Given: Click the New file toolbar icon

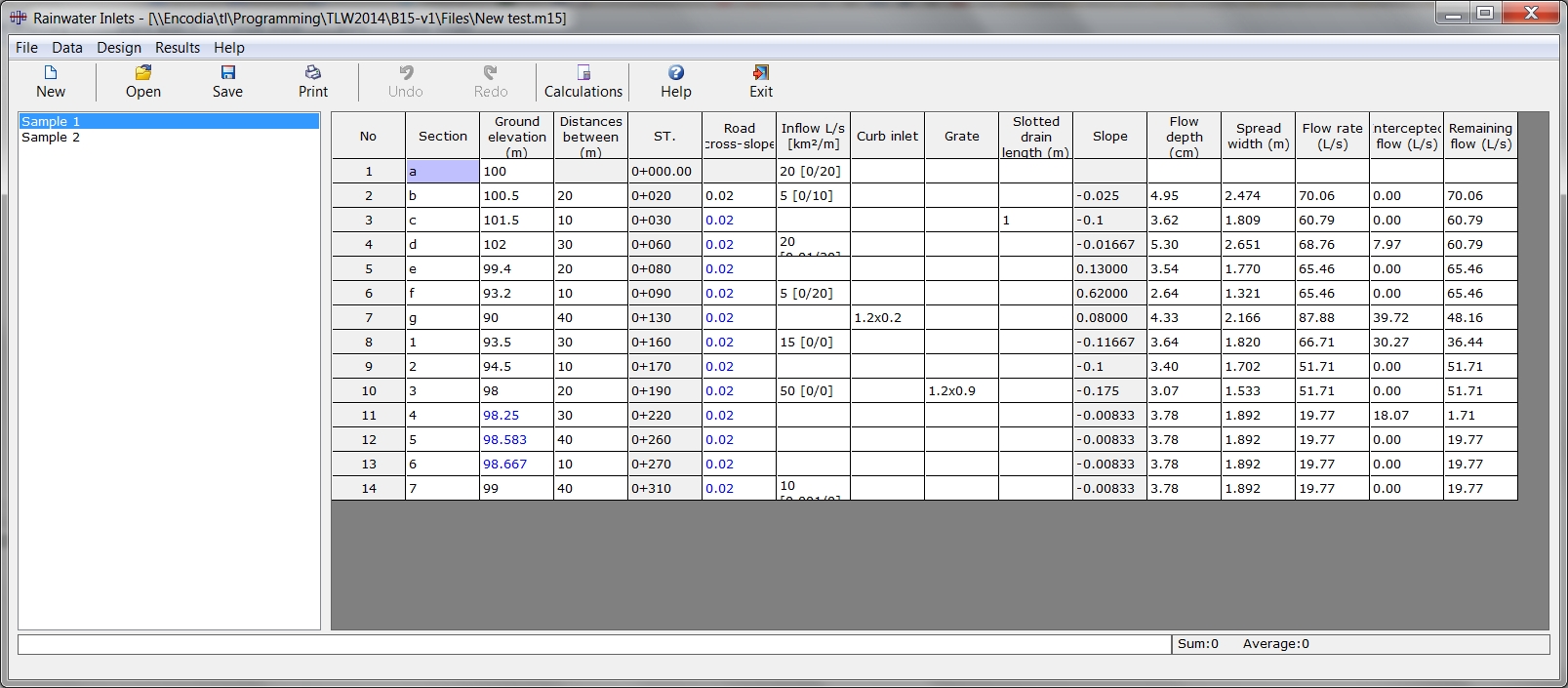Looking at the screenshot, I should 51,73.
